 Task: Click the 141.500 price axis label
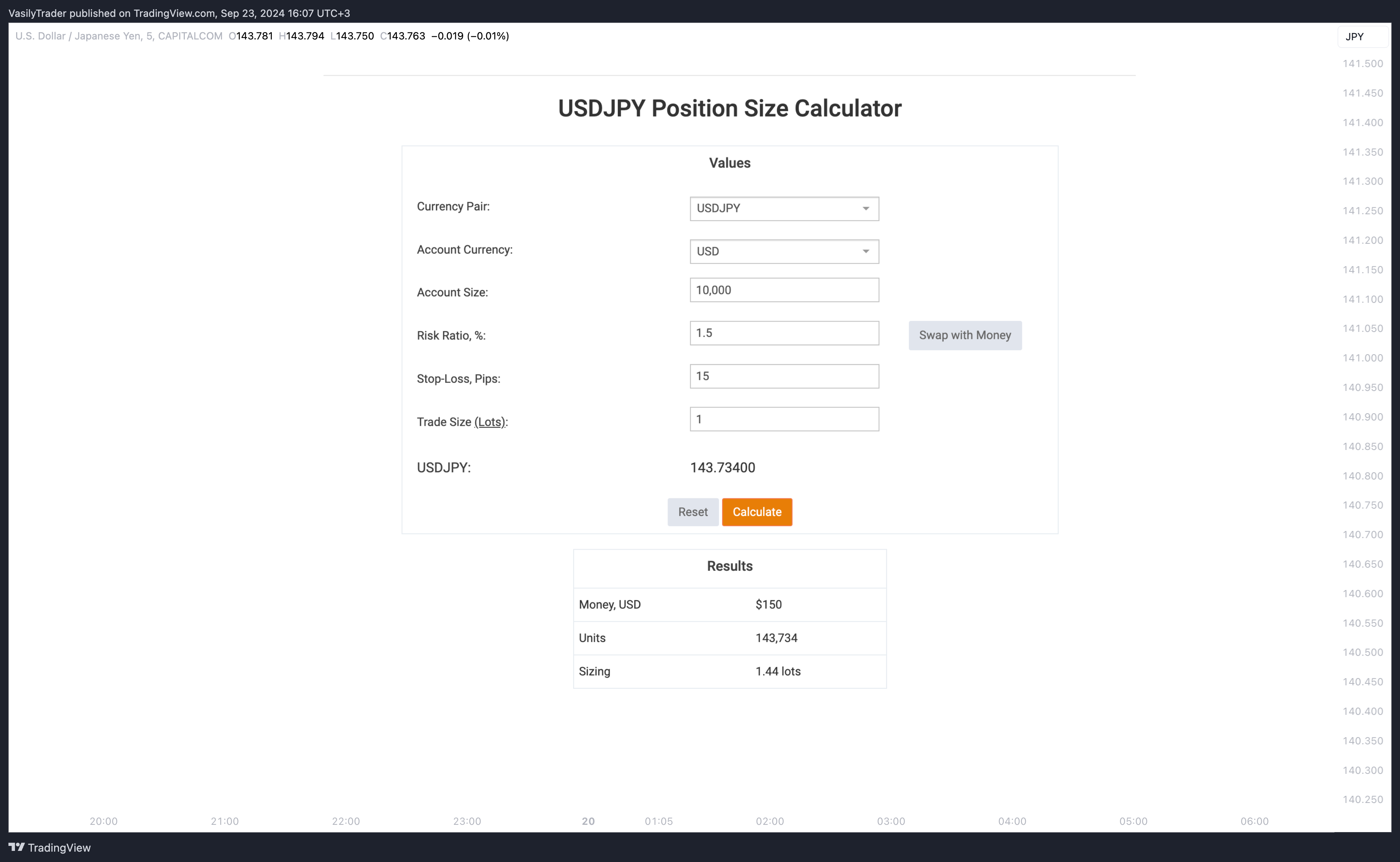[1362, 63]
